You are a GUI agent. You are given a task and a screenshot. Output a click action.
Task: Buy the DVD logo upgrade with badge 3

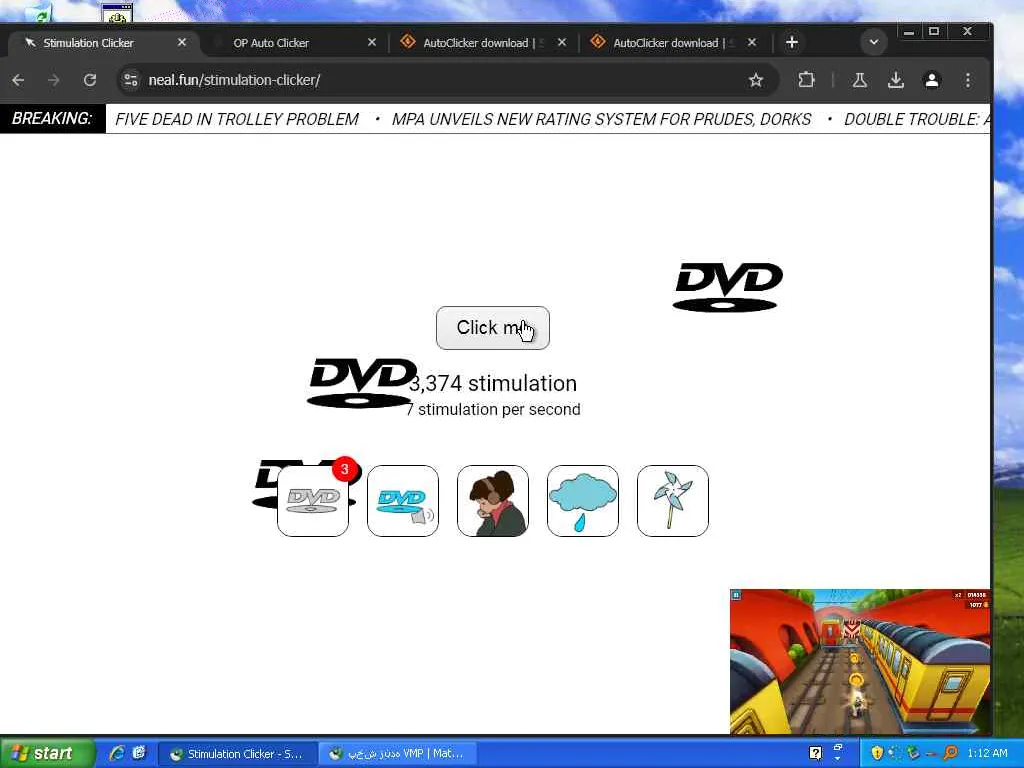(x=313, y=501)
